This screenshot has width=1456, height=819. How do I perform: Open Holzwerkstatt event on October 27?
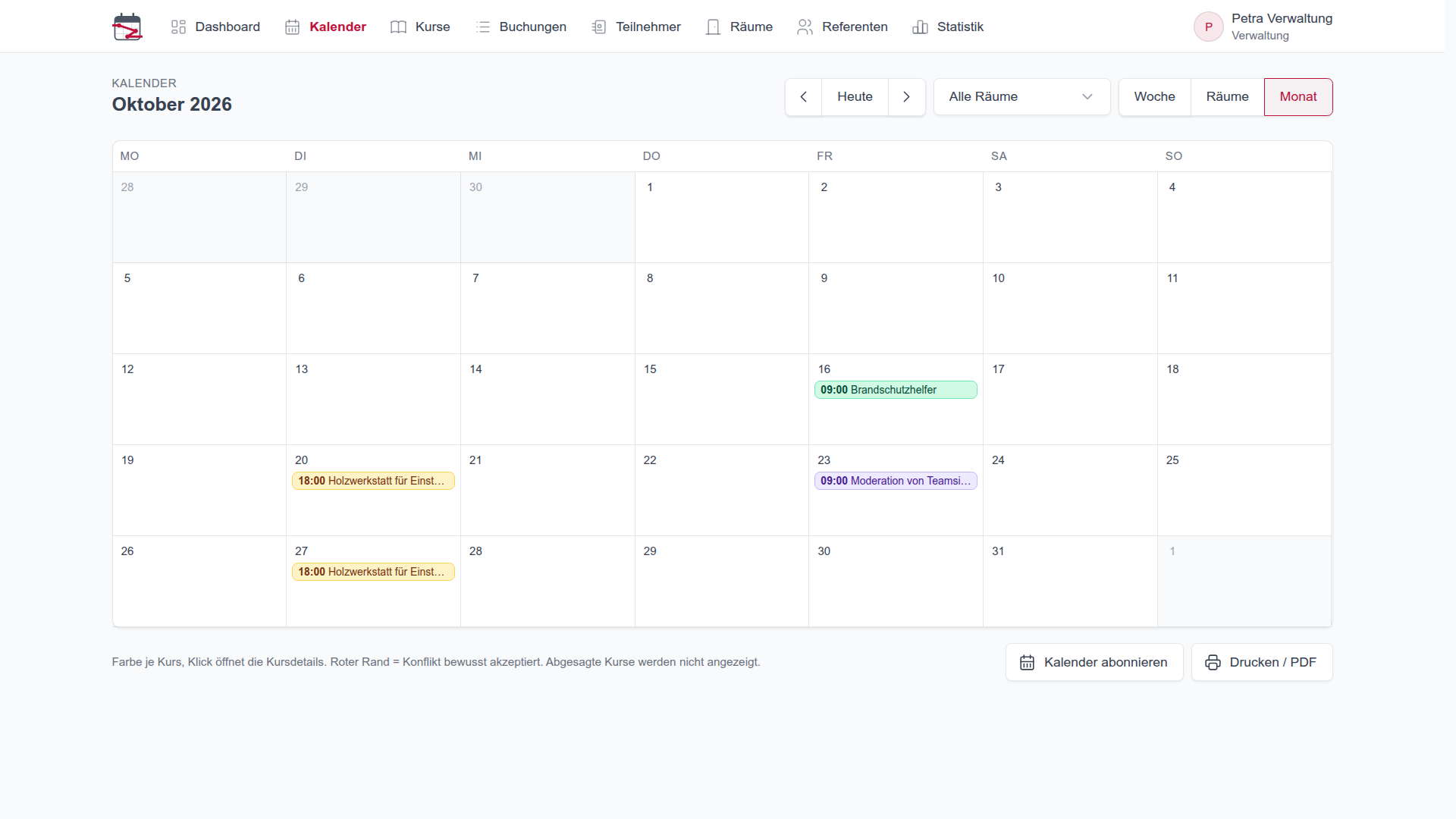(x=373, y=572)
